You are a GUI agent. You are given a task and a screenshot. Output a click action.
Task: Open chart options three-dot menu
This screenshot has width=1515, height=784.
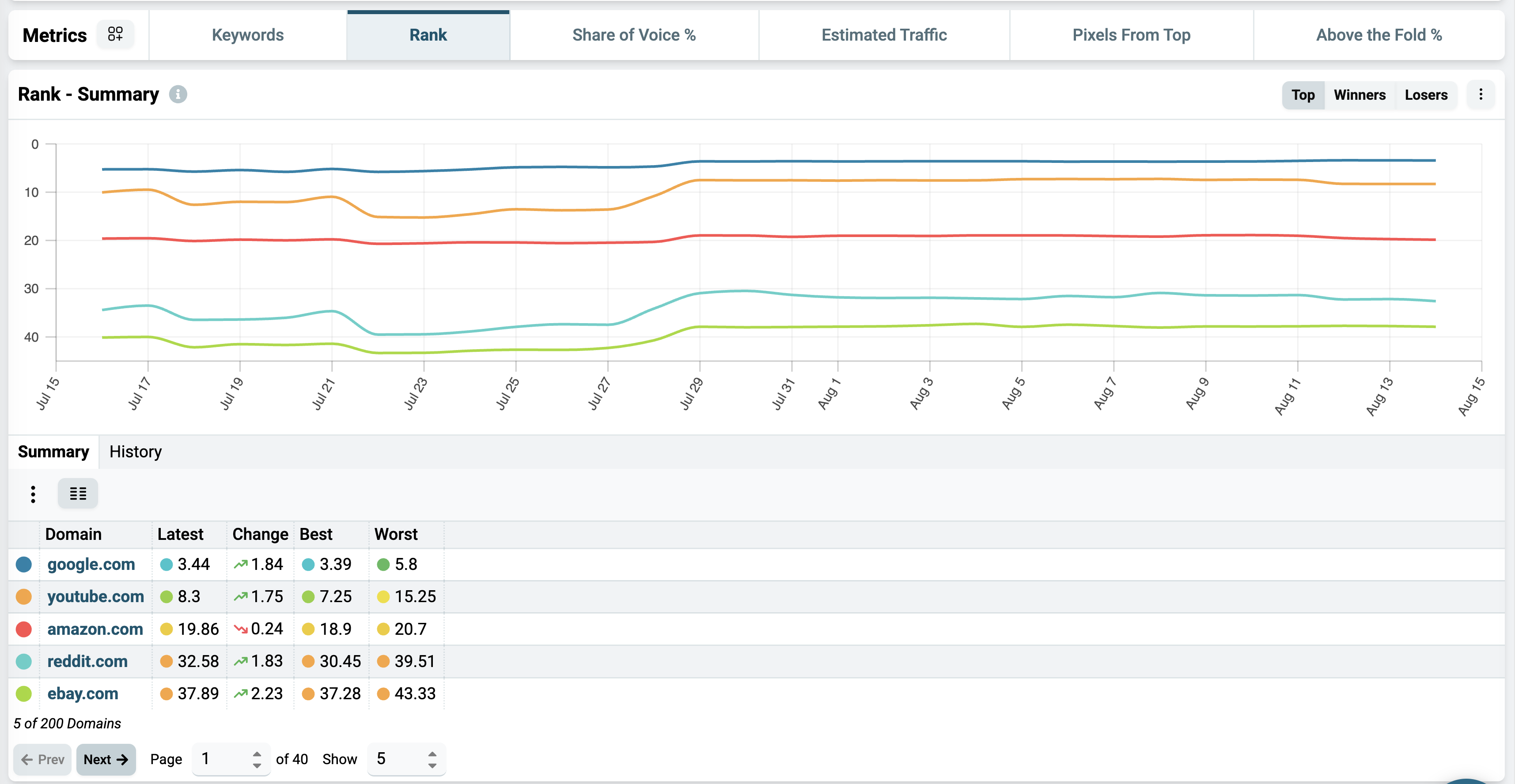[x=1480, y=94]
